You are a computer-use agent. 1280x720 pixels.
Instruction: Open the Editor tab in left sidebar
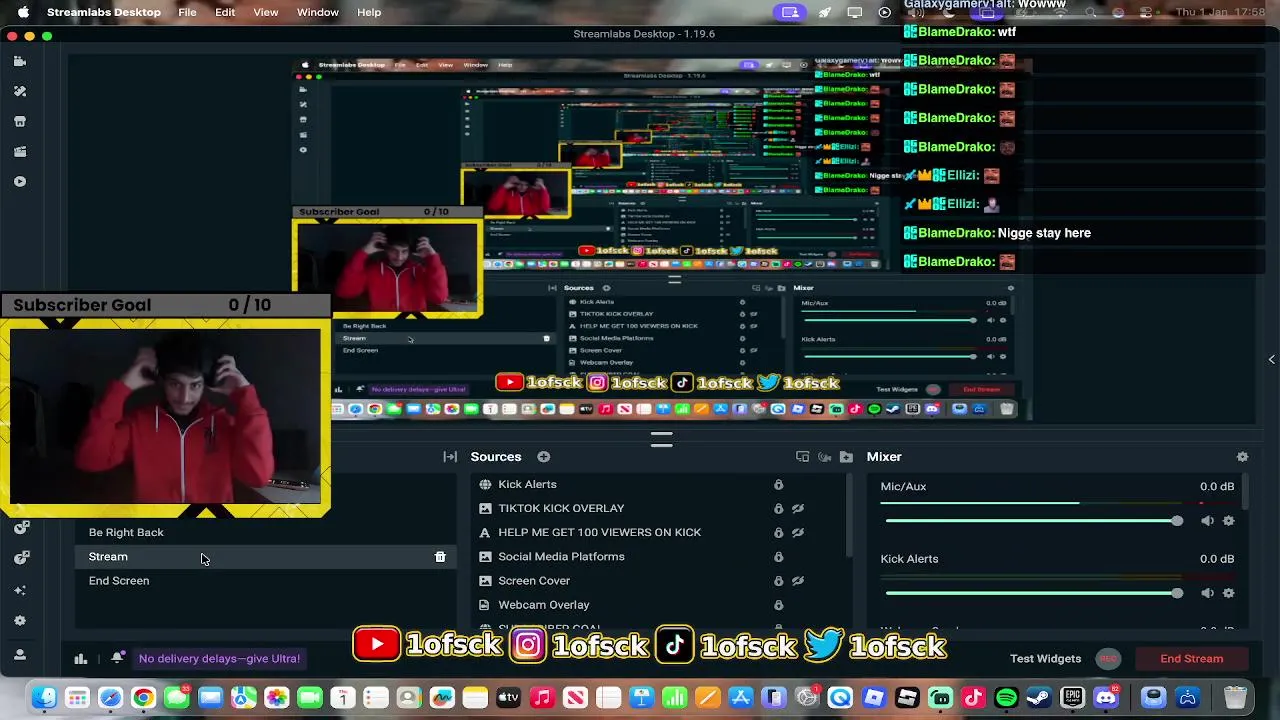coord(19,61)
